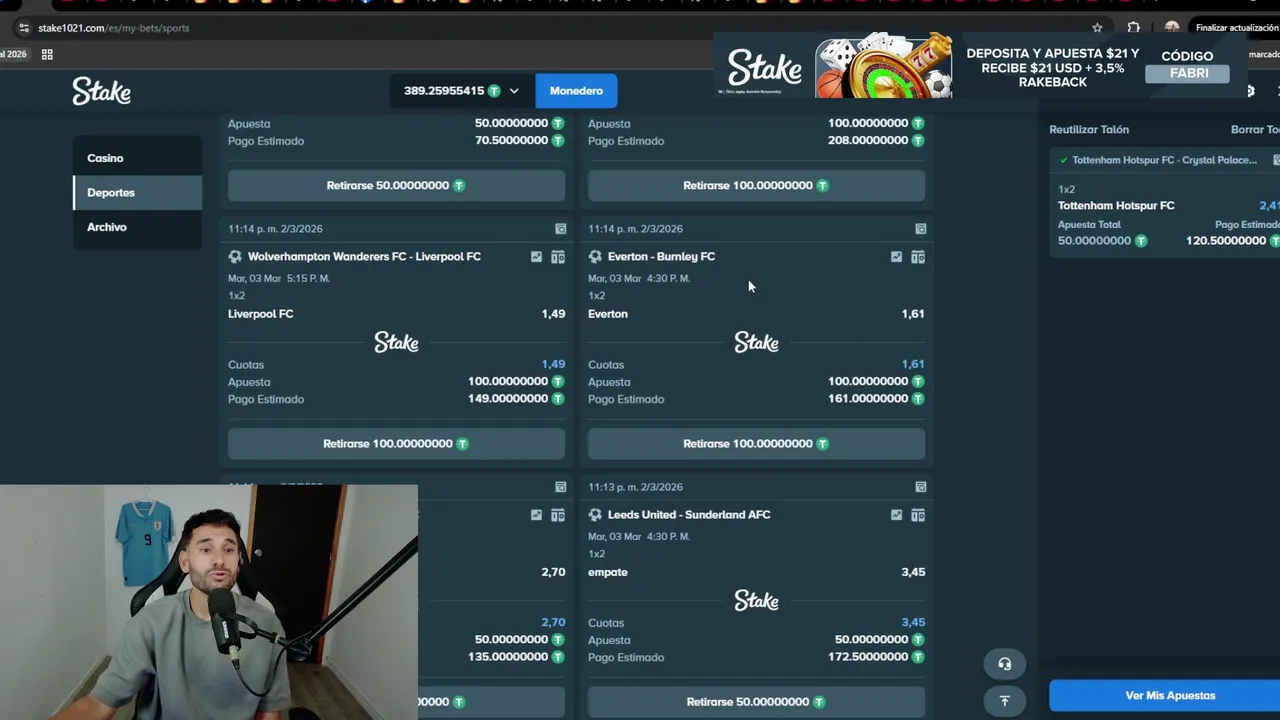This screenshot has height=720, width=1280.
Task: Open stats chart icon on the 2,70 bet card
Action: (x=536, y=515)
